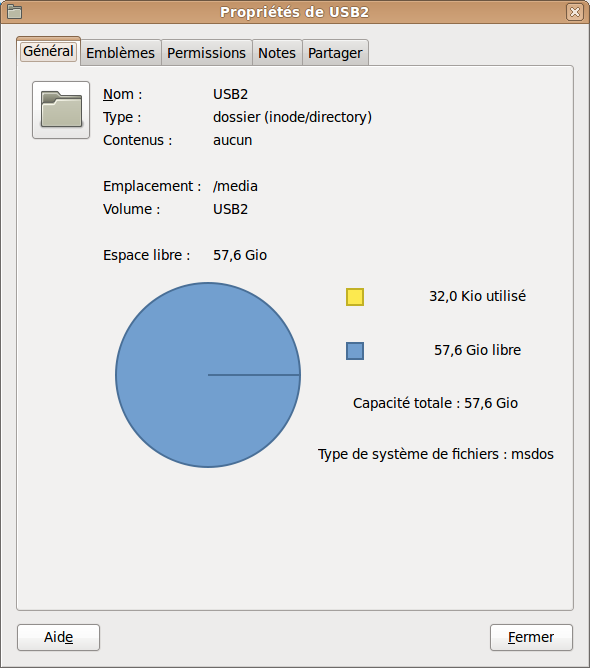Go to the Partager tab
This screenshot has height=668, width=590.
click(335, 53)
